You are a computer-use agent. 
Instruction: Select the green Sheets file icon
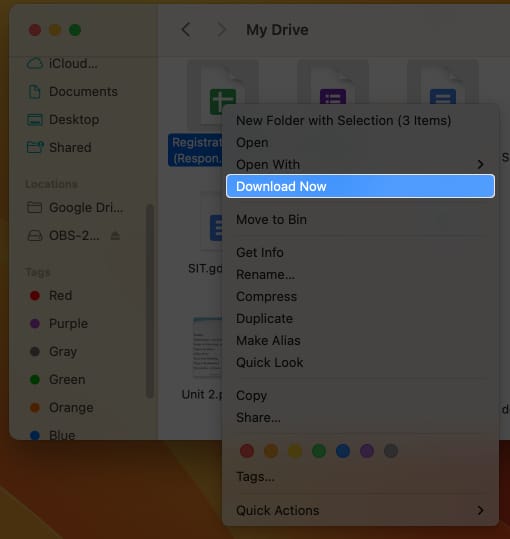click(x=223, y=101)
